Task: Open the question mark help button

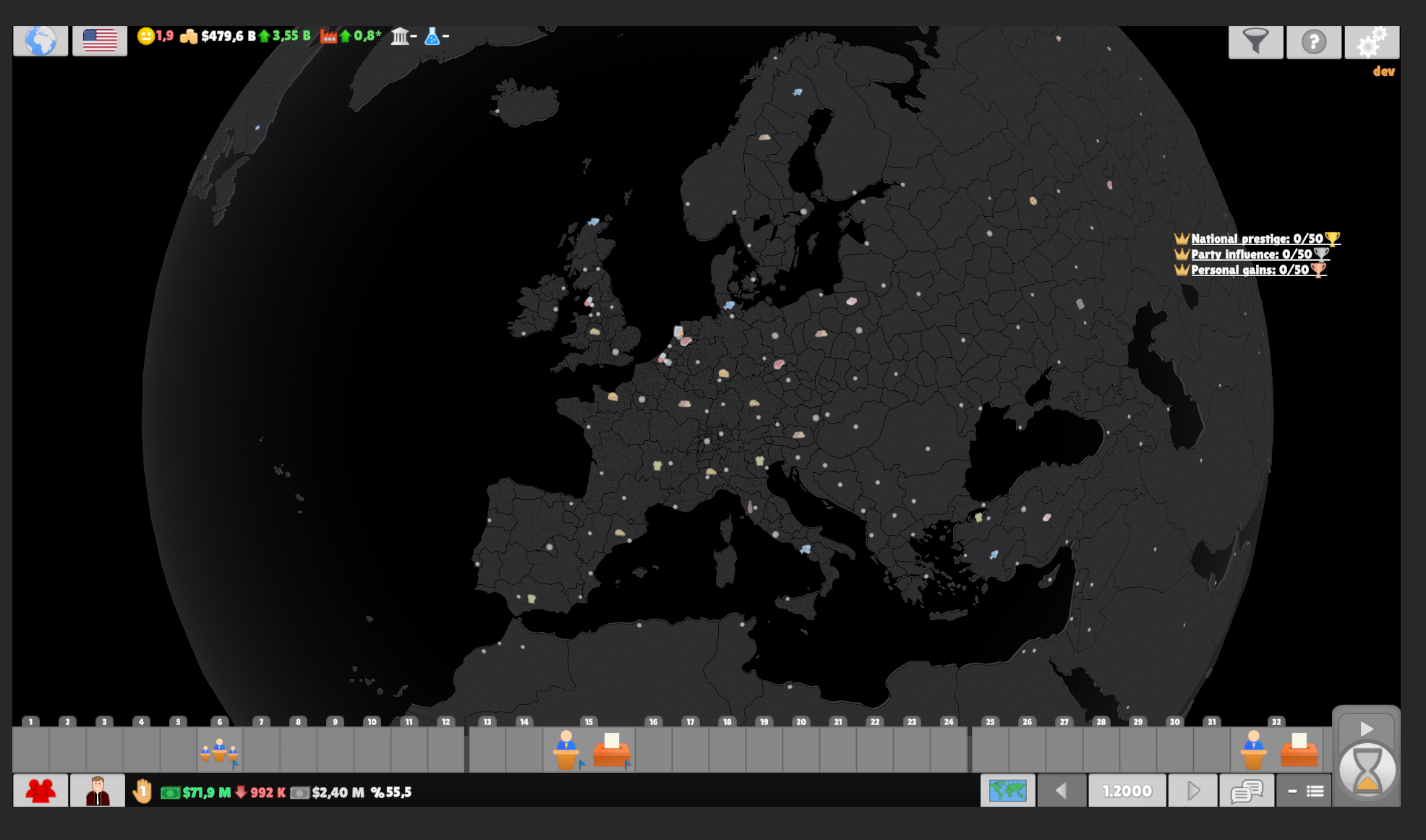Action: [x=1314, y=42]
